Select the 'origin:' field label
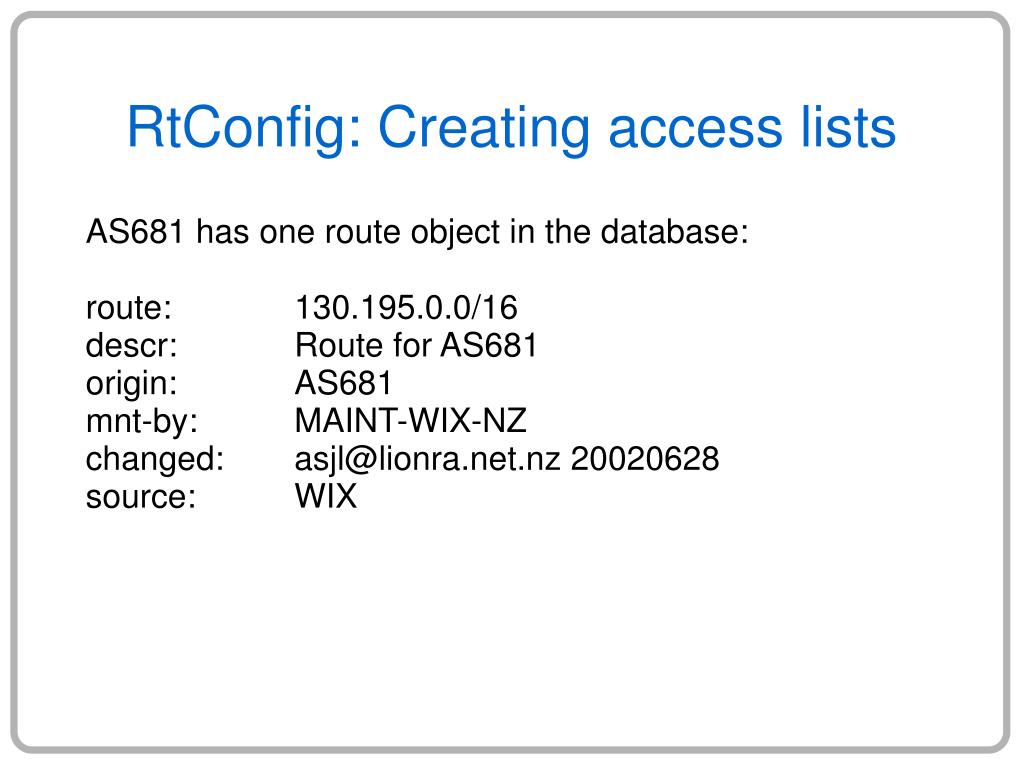 131,384
